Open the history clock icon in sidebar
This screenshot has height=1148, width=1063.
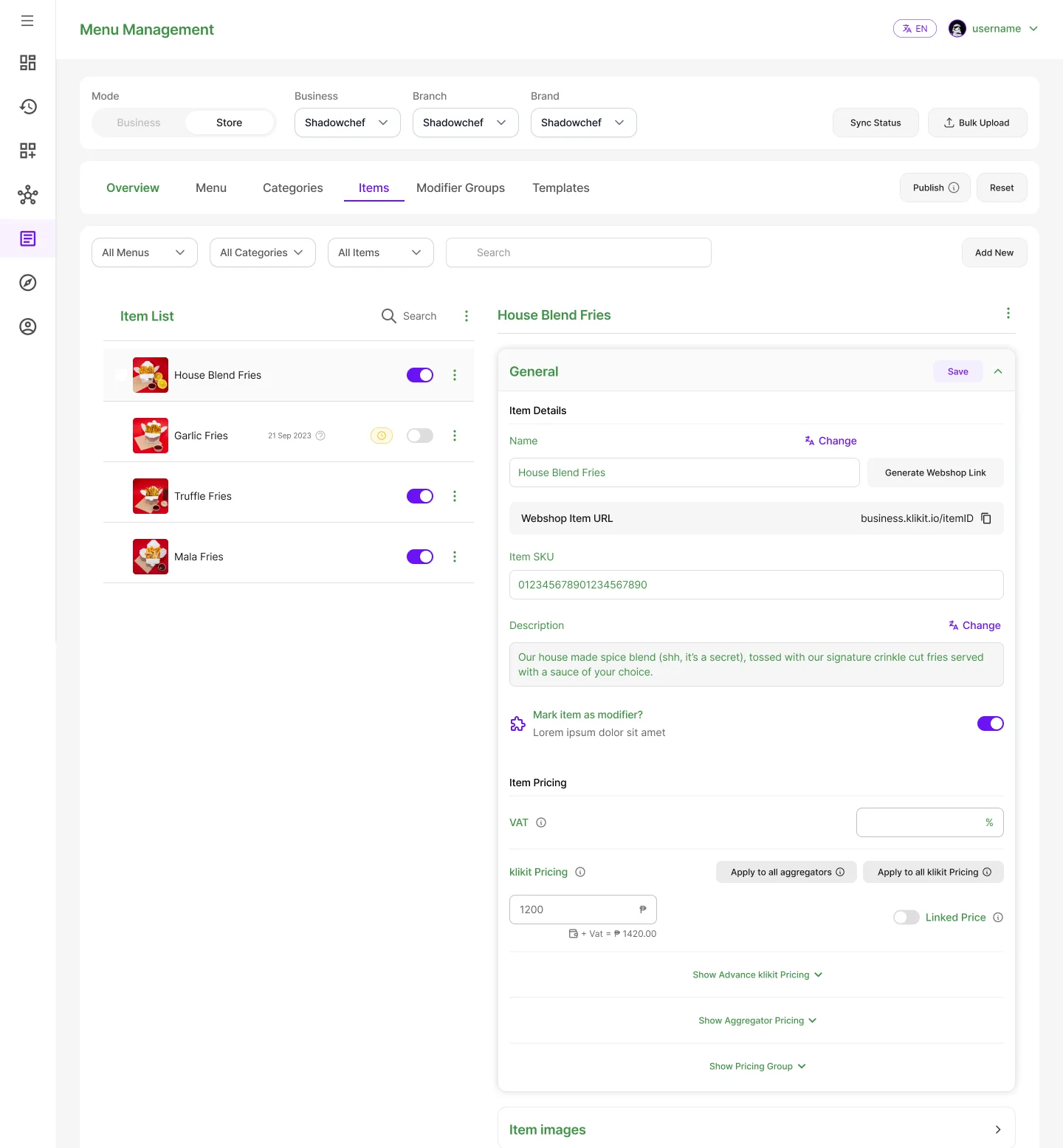click(27, 106)
